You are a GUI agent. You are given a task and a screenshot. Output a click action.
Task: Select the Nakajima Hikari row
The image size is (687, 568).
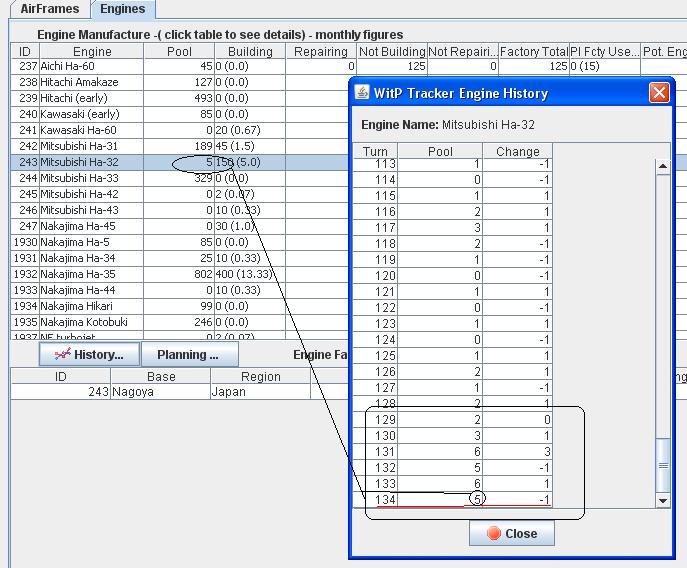pos(180,306)
